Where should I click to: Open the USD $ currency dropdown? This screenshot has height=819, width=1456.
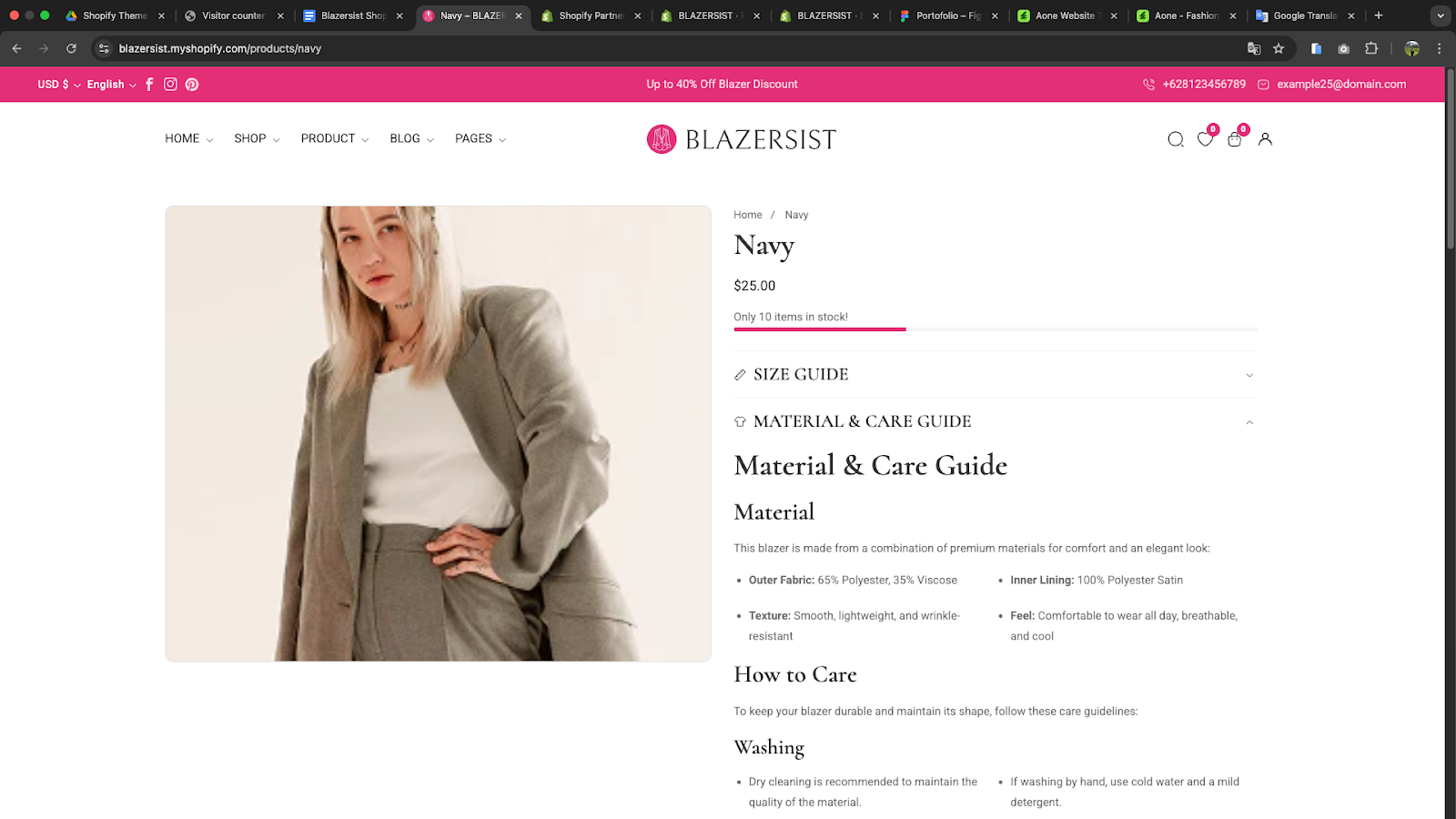(59, 85)
